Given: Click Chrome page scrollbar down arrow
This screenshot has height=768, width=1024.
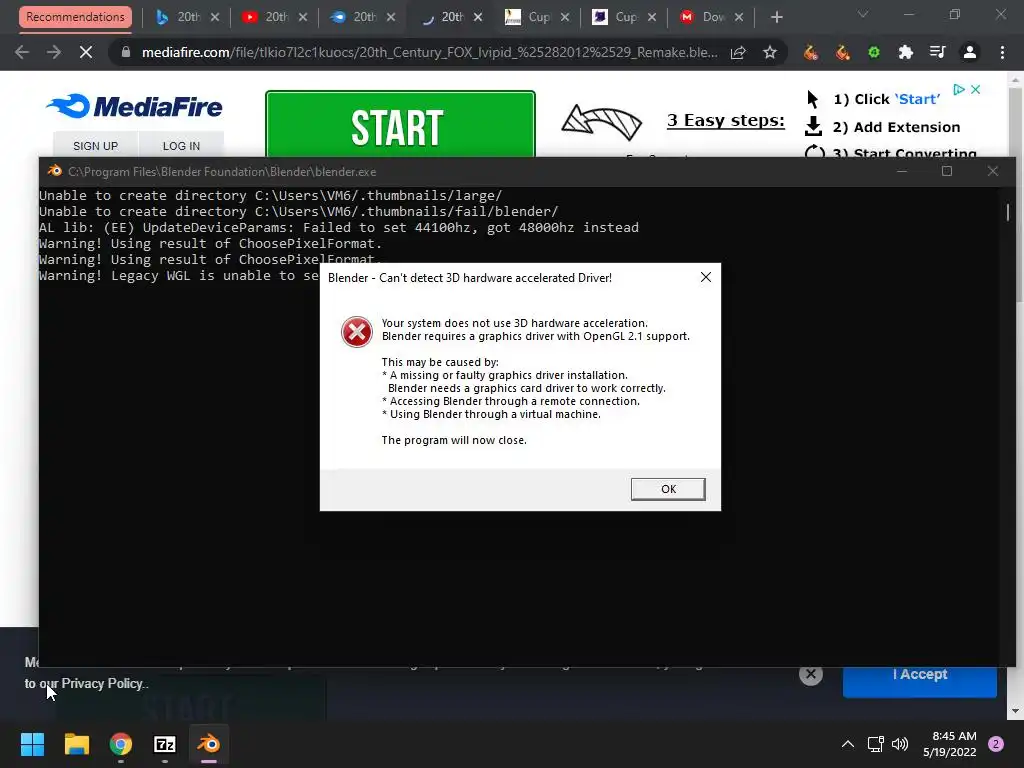Looking at the screenshot, I should (x=1015, y=711).
